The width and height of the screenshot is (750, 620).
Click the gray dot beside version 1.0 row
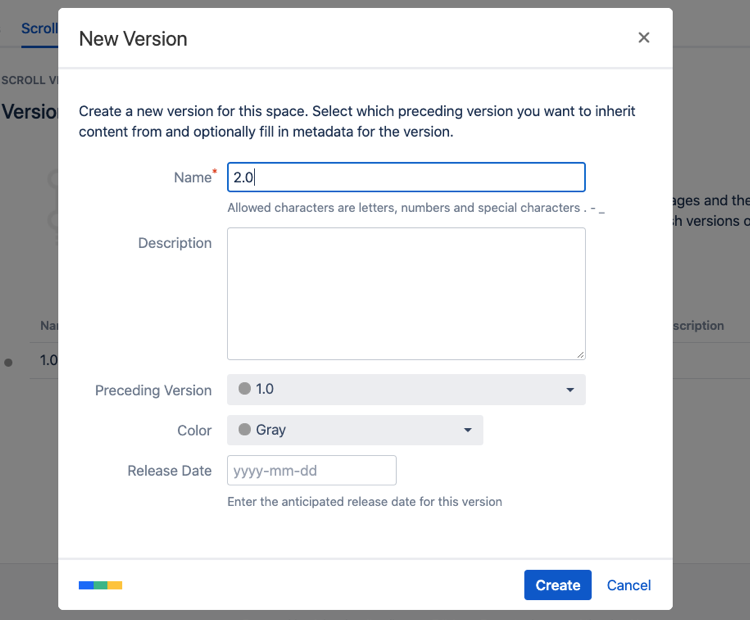(9, 362)
